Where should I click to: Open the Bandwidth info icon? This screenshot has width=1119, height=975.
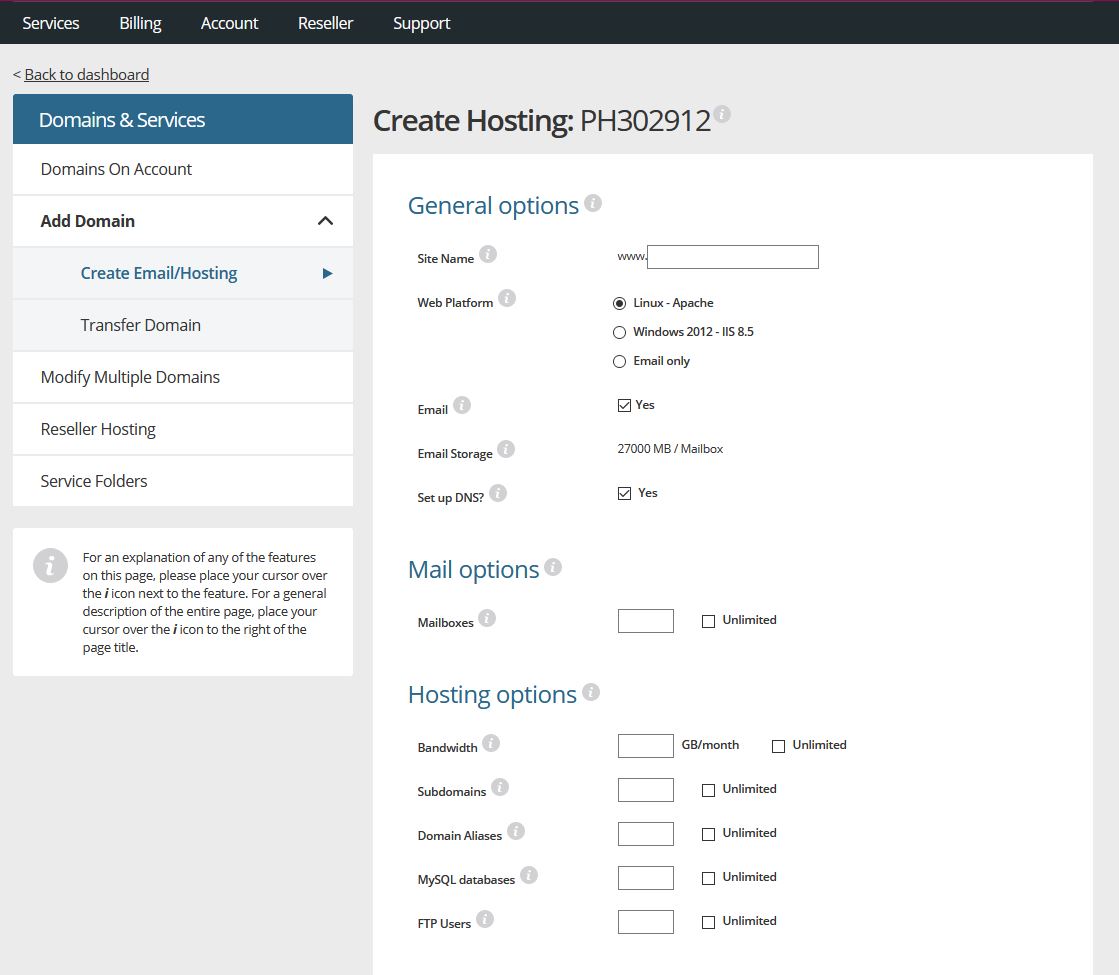[491, 741]
